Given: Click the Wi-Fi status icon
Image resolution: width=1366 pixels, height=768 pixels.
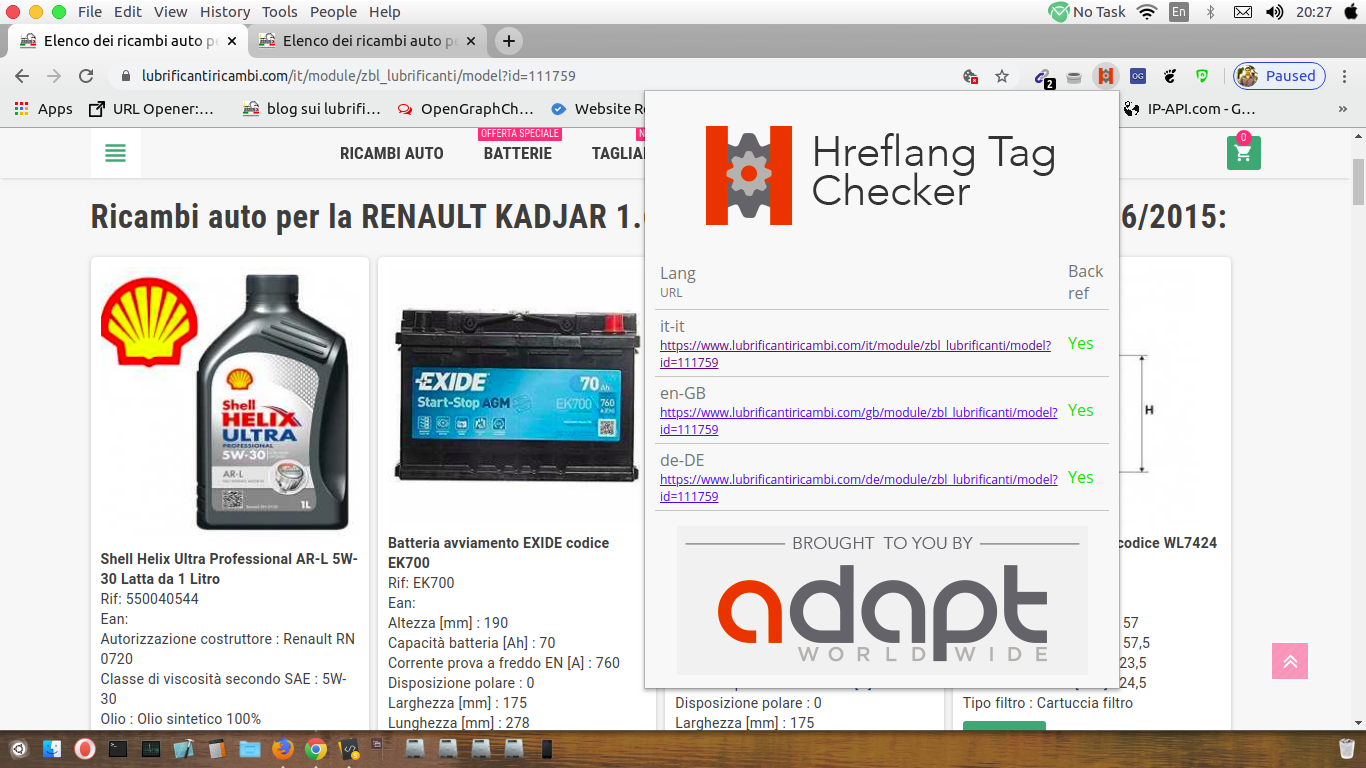Looking at the screenshot, I should pos(1147,12).
